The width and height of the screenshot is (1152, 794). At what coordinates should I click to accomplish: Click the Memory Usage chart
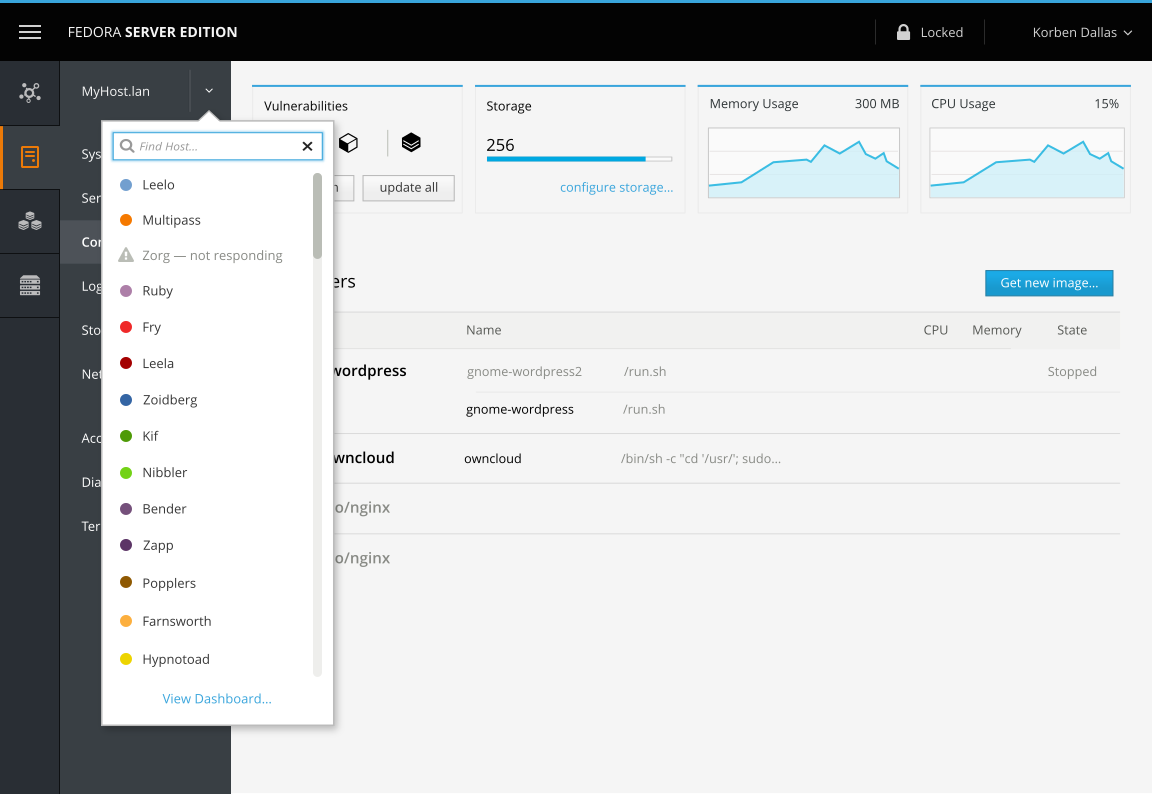pos(804,163)
